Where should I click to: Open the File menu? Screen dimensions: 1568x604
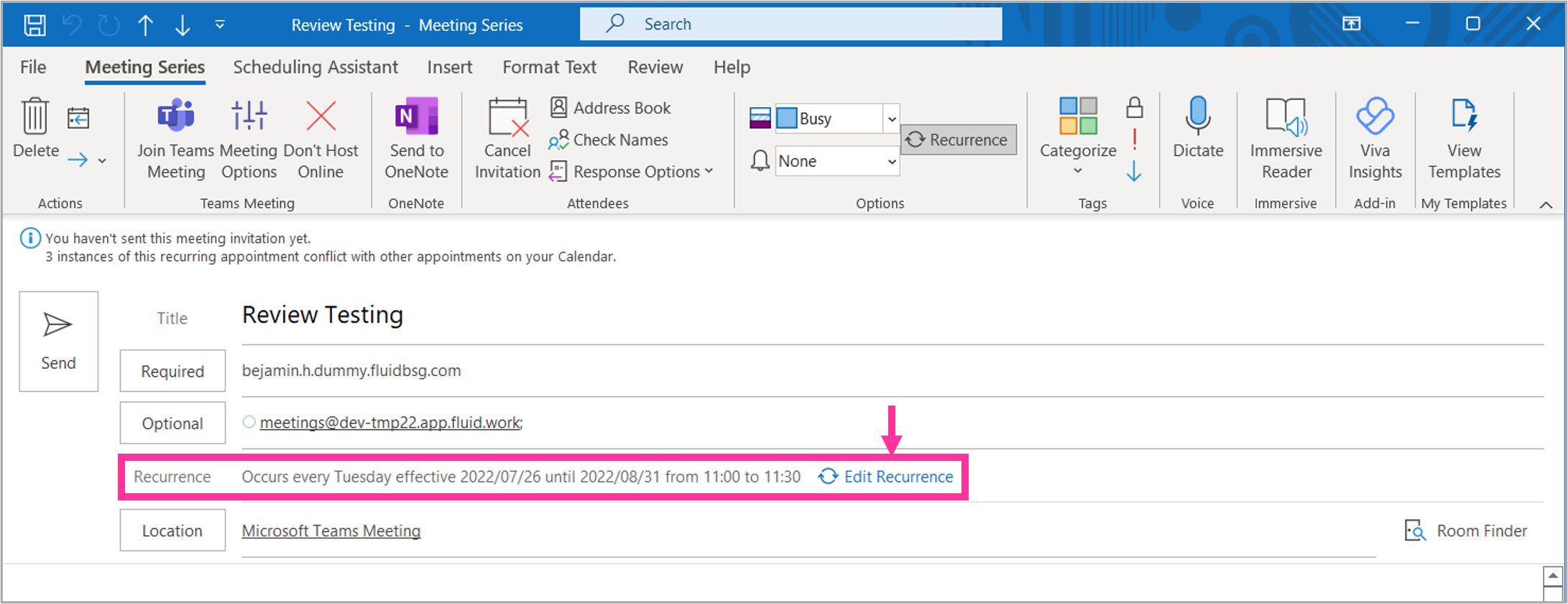click(33, 67)
